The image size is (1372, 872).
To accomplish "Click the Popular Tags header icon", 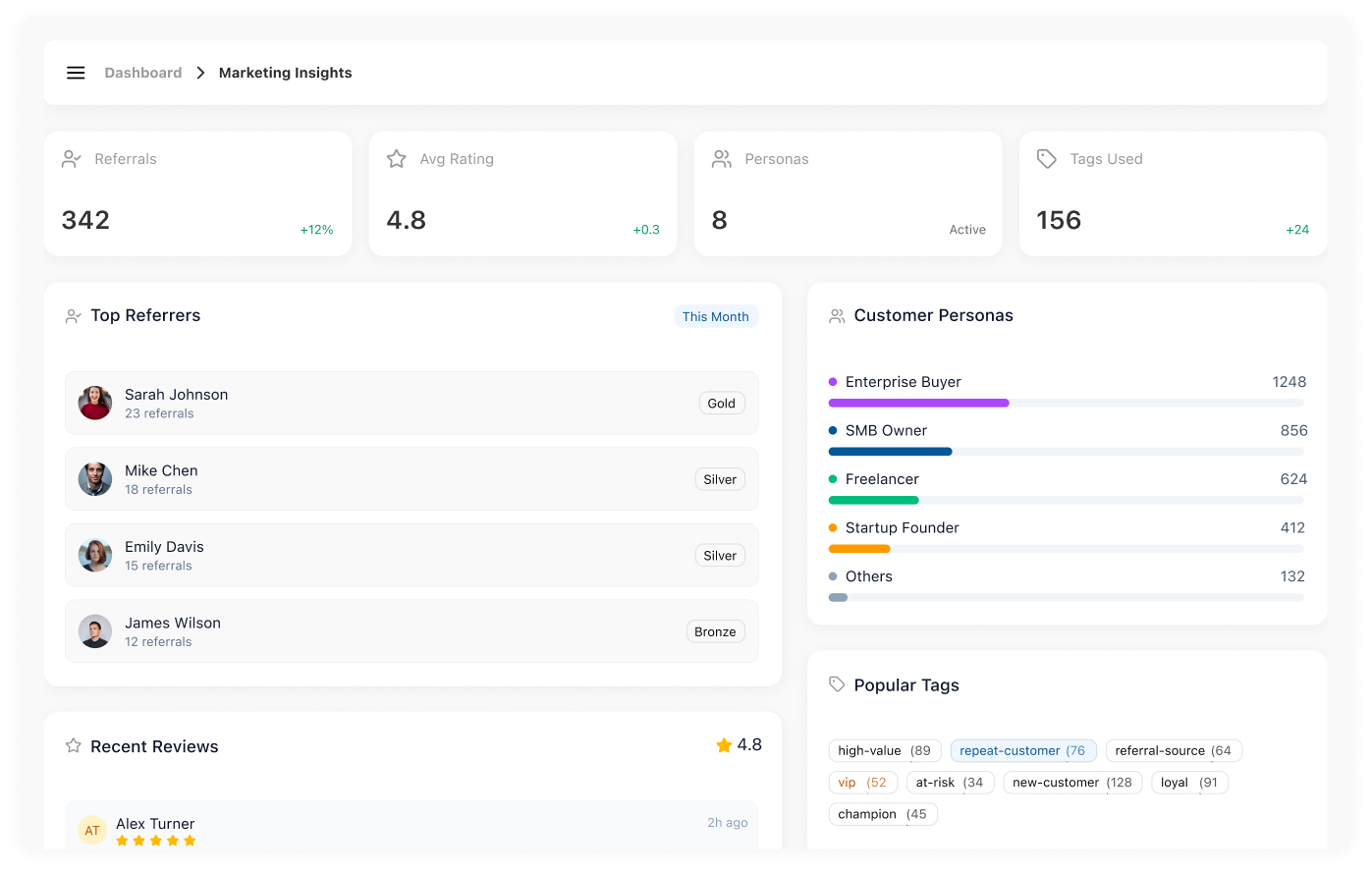I will point(837,684).
